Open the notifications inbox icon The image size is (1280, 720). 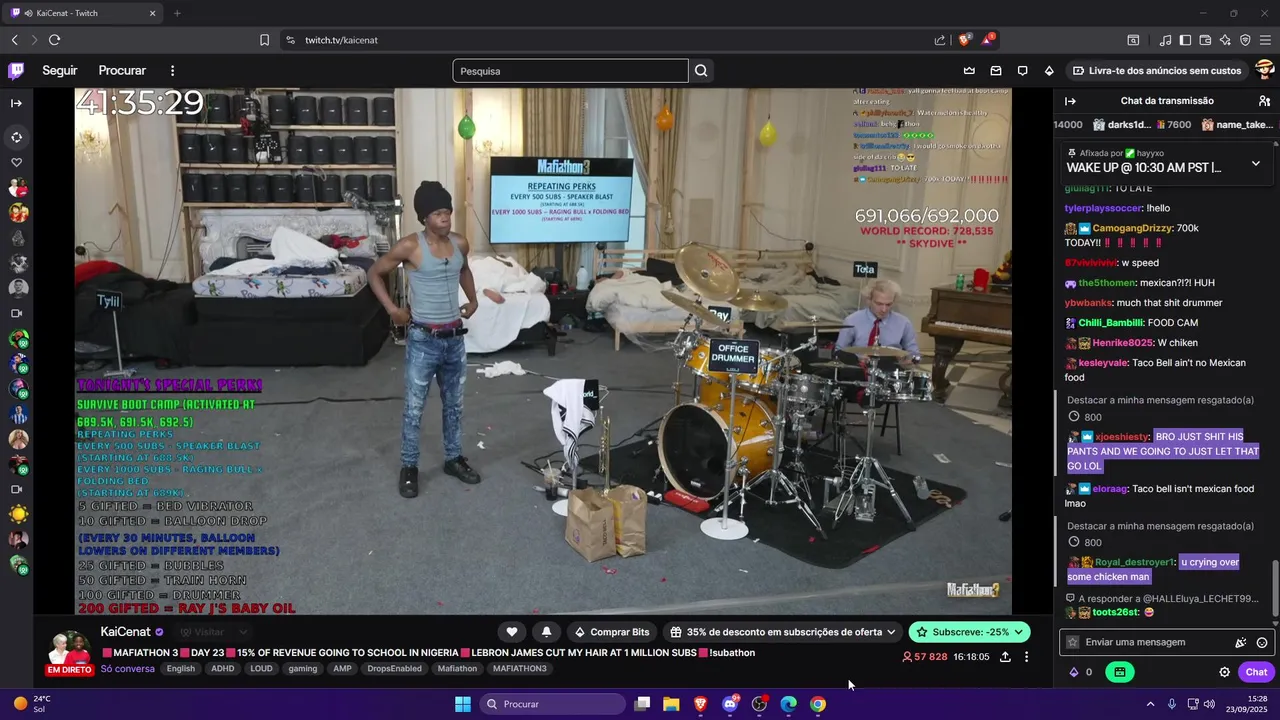(996, 71)
